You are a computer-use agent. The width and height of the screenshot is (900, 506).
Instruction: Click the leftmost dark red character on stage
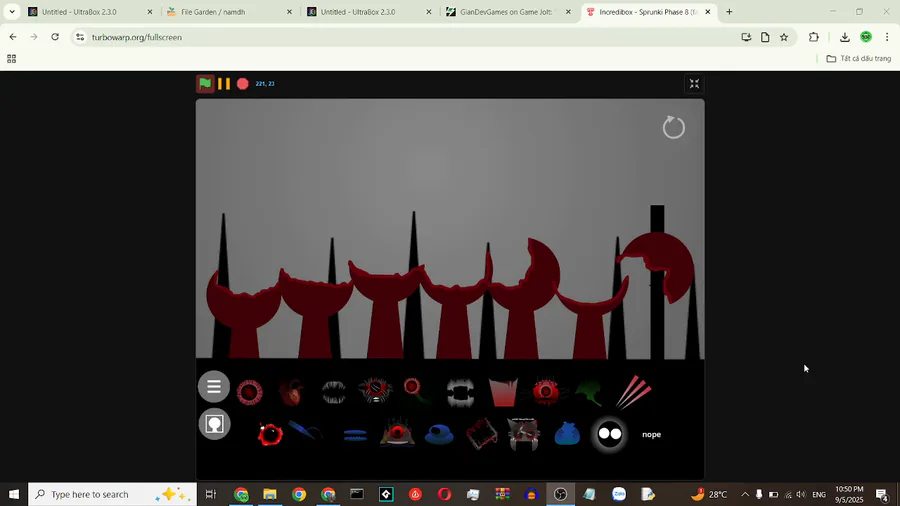click(242, 314)
